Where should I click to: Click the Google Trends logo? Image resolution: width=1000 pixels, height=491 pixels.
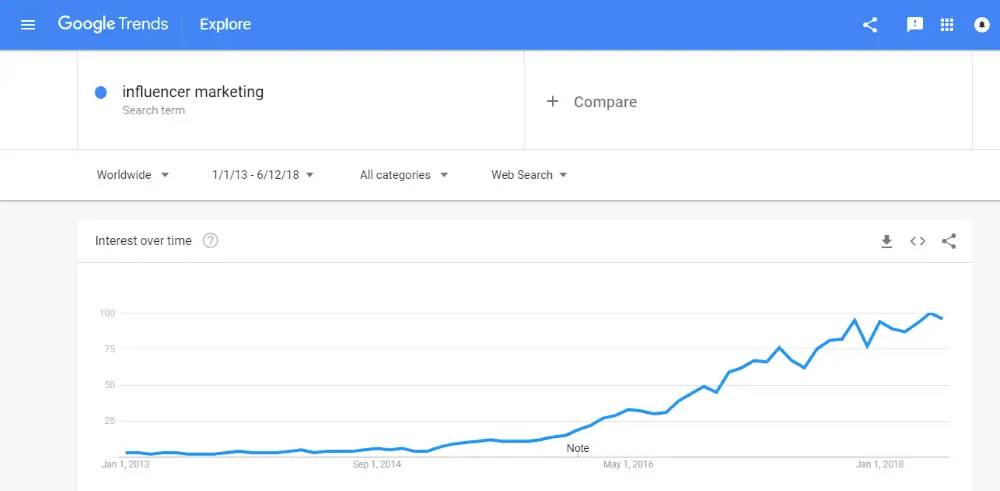pyautogui.click(x=112, y=25)
